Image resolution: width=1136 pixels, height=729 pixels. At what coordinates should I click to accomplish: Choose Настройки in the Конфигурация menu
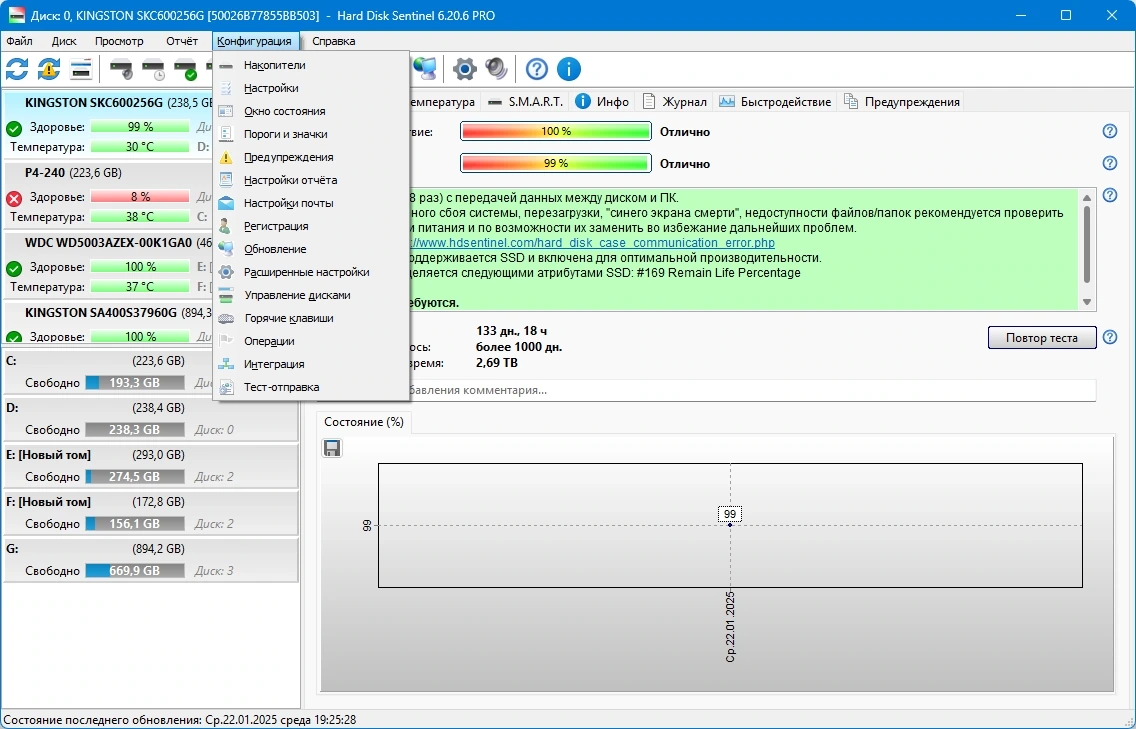311,88
